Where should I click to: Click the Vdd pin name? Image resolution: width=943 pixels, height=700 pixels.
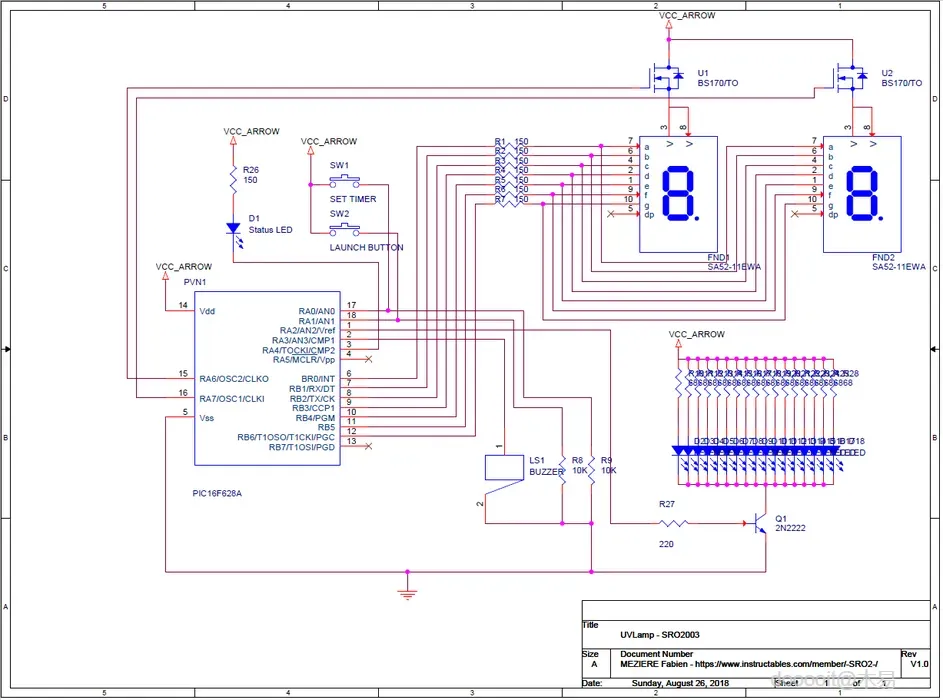207,311
